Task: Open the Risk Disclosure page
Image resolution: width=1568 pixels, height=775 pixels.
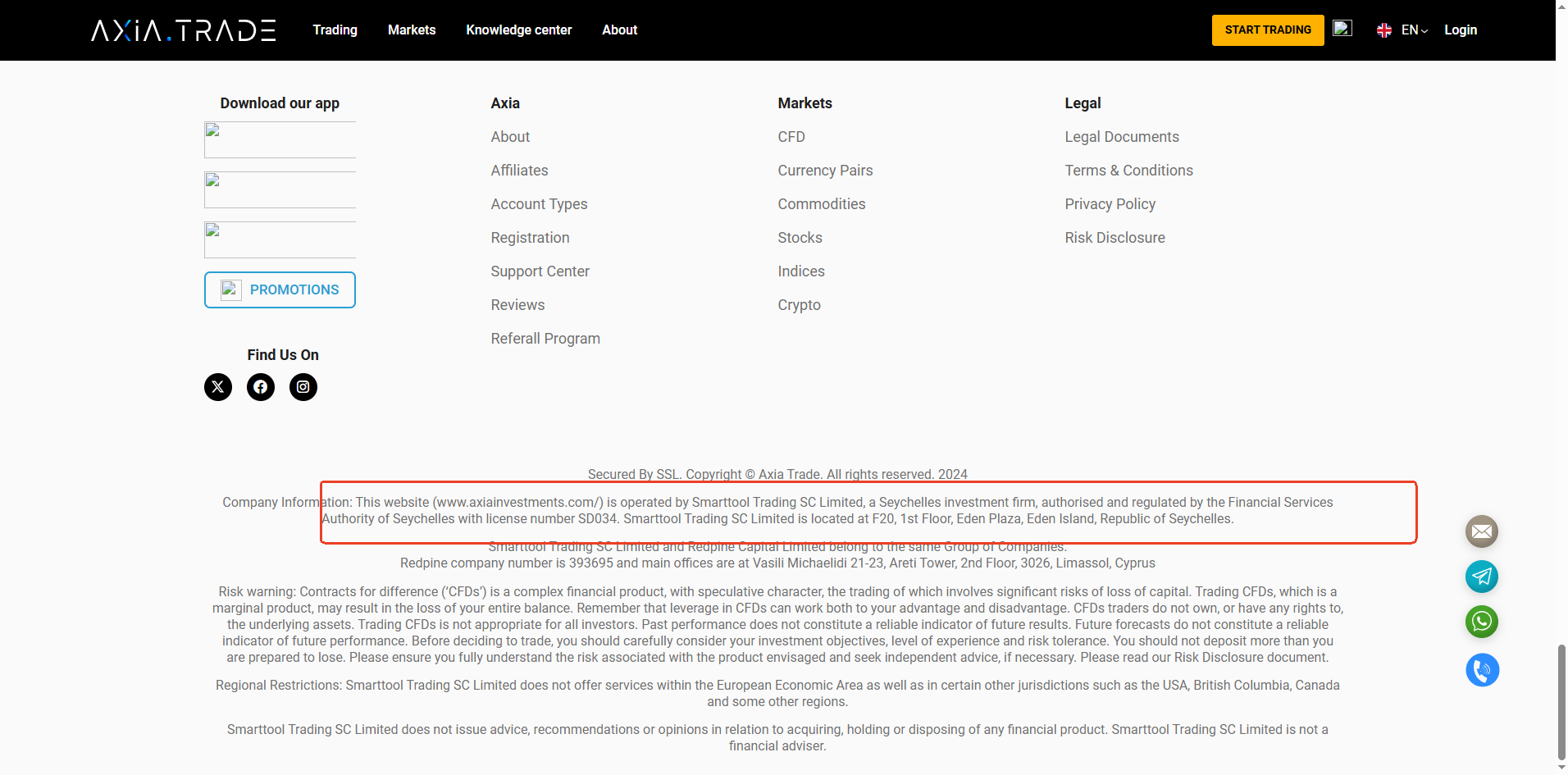Action: 1114,237
